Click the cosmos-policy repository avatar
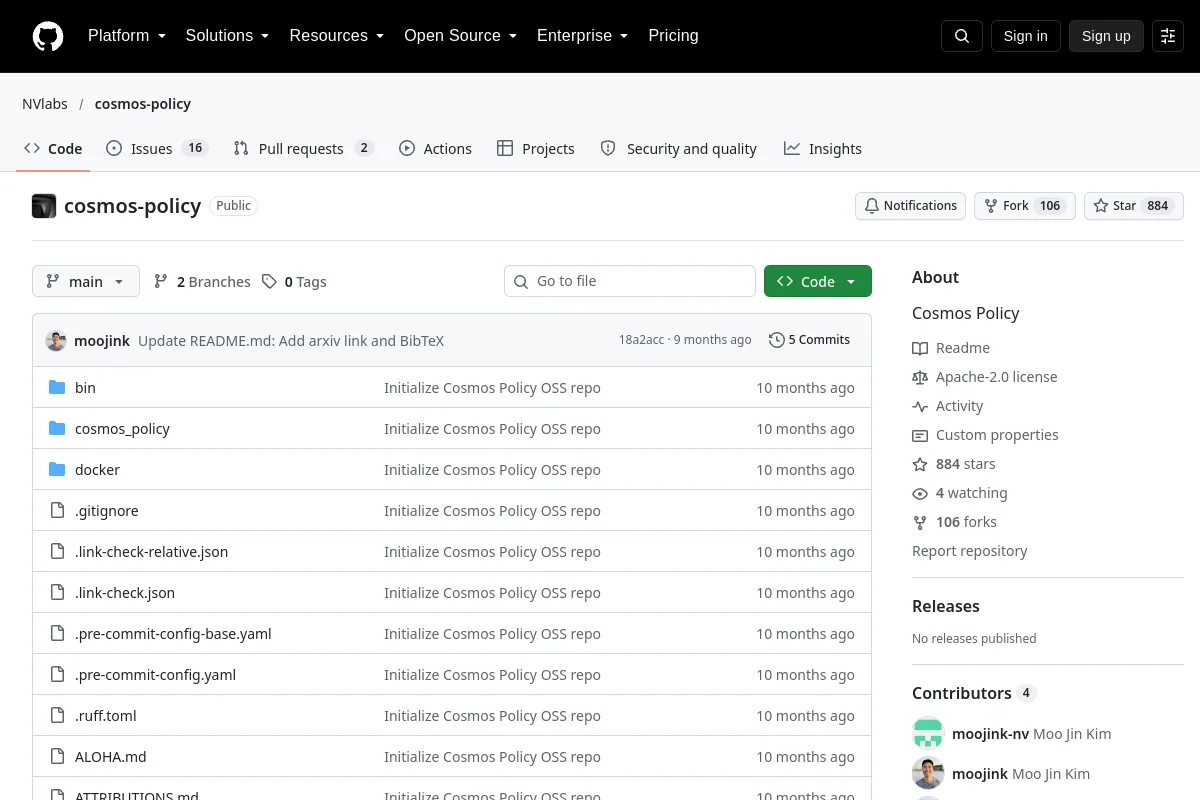The width and height of the screenshot is (1200, 800). click(x=44, y=206)
